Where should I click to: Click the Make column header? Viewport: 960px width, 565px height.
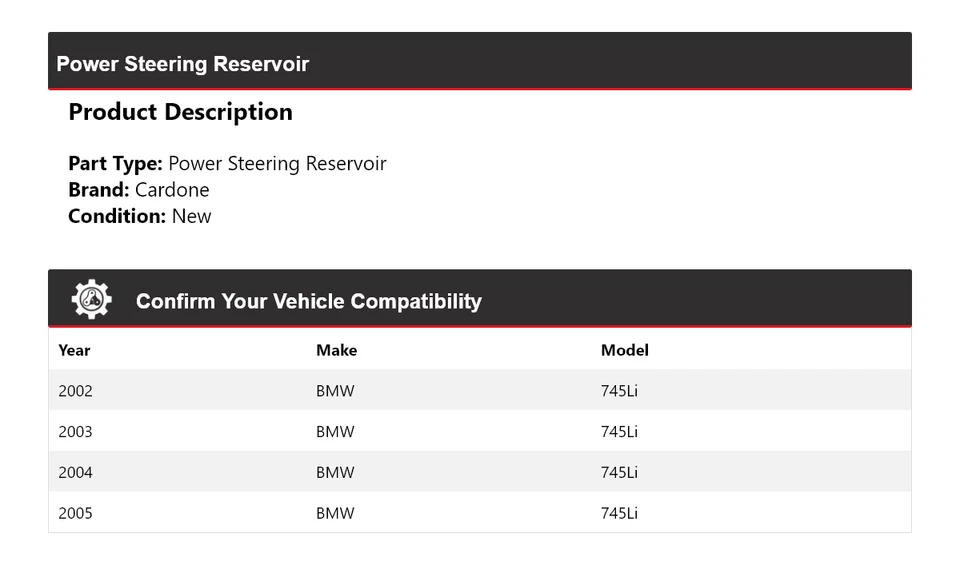pyautogui.click(x=336, y=350)
